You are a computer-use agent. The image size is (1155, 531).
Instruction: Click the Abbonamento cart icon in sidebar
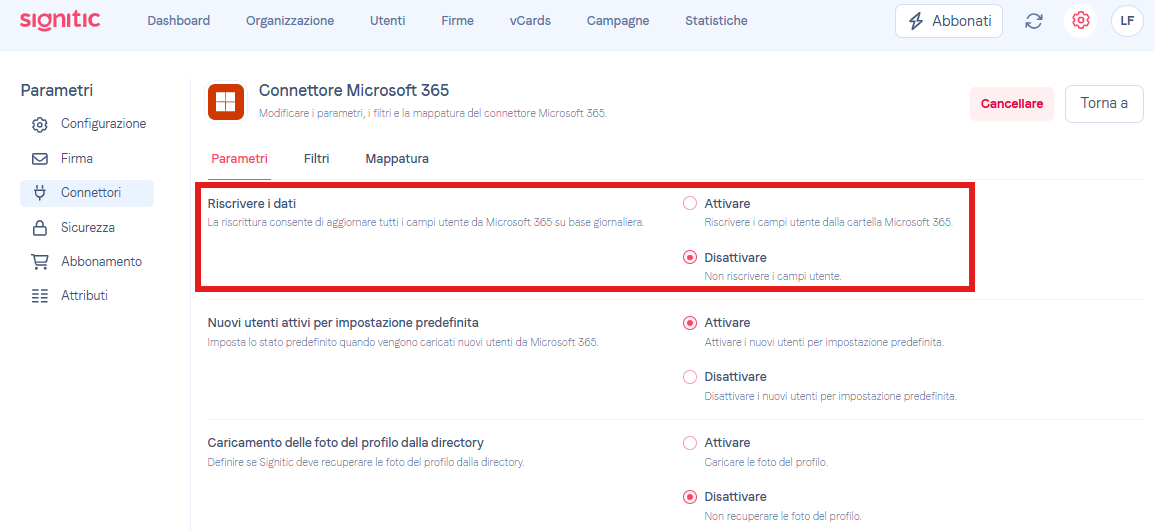(40, 262)
